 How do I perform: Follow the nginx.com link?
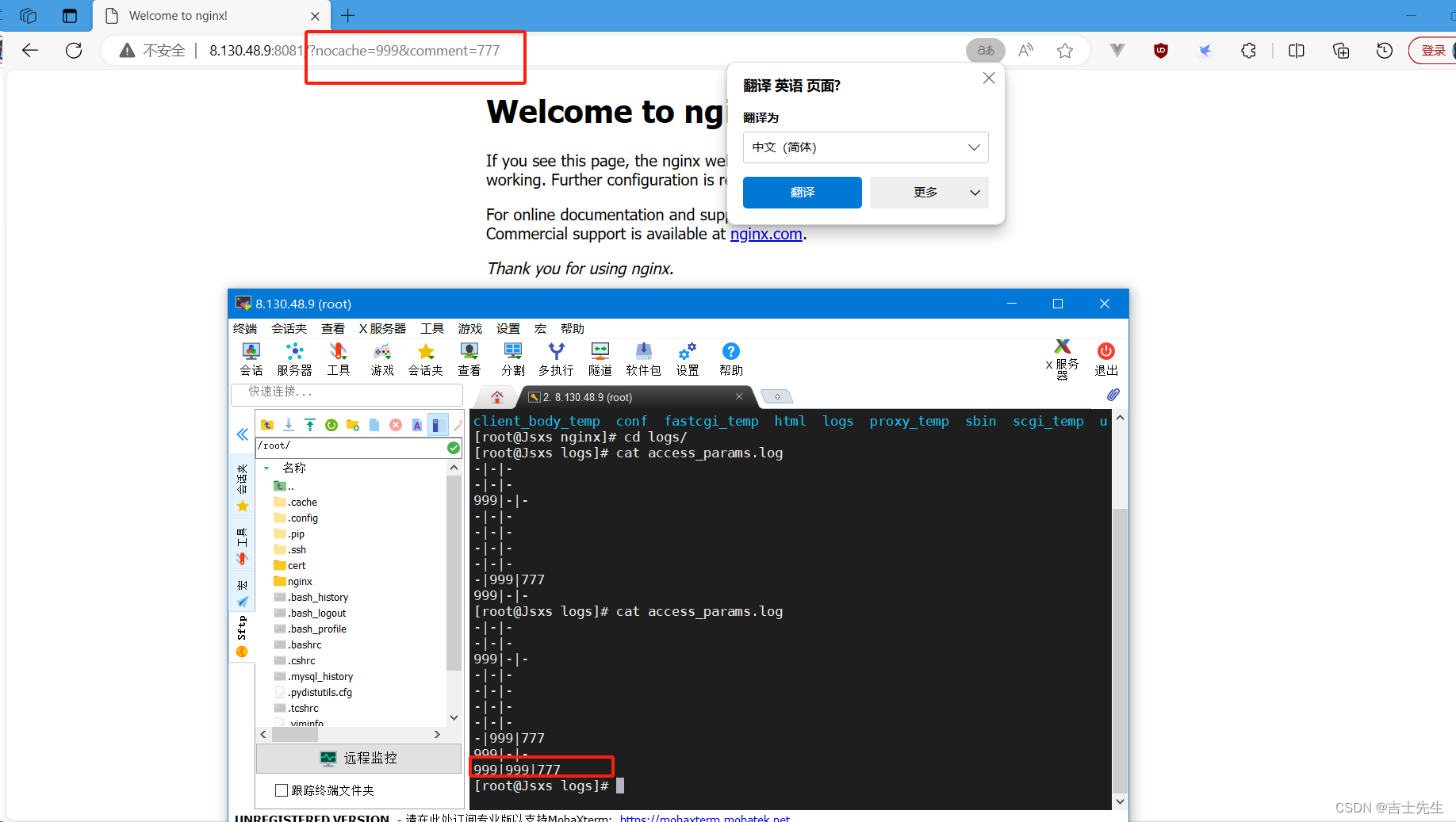click(x=766, y=234)
